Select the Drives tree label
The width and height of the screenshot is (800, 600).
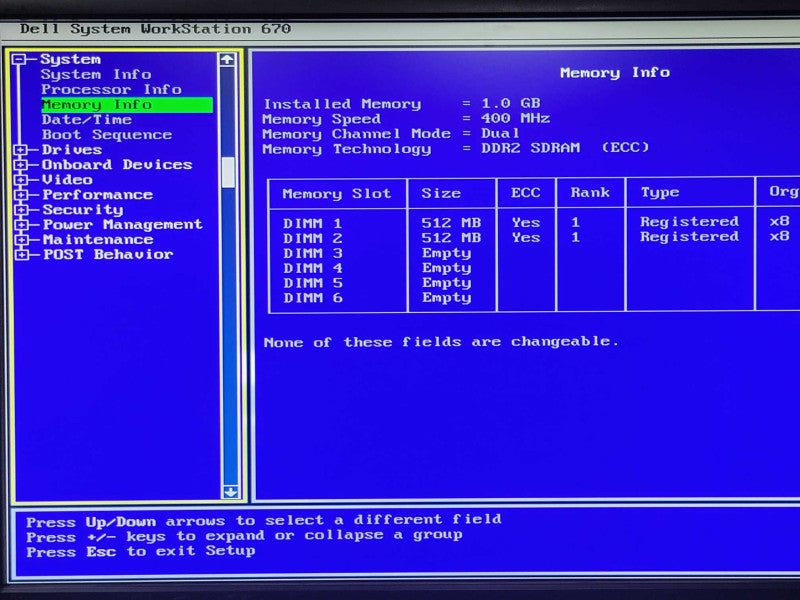(72, 150)
